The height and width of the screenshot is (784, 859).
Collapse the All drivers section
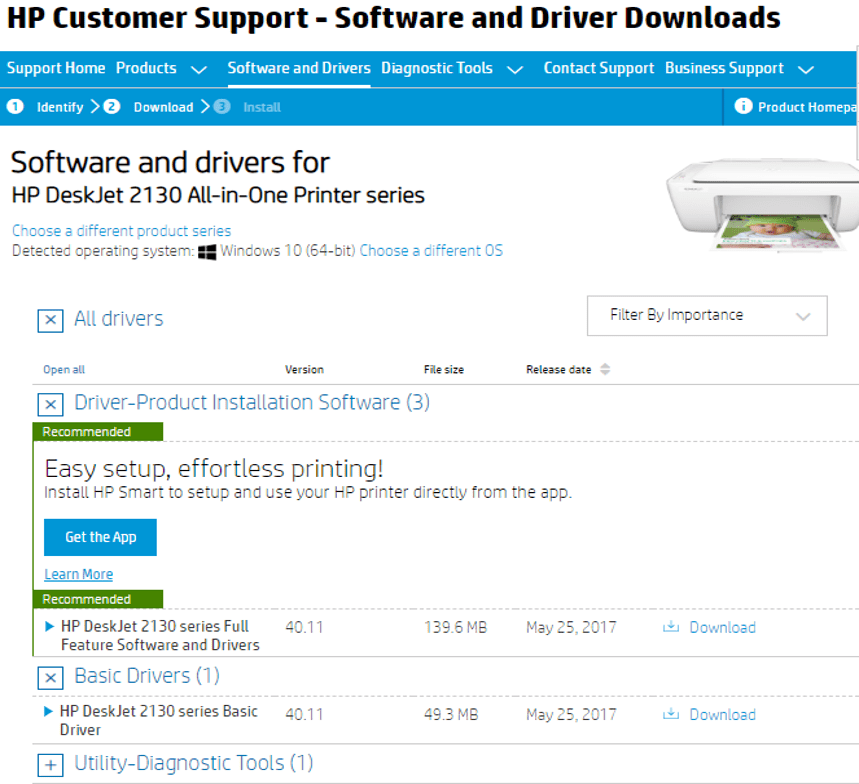pyautogui.click(x=50, y=320)
